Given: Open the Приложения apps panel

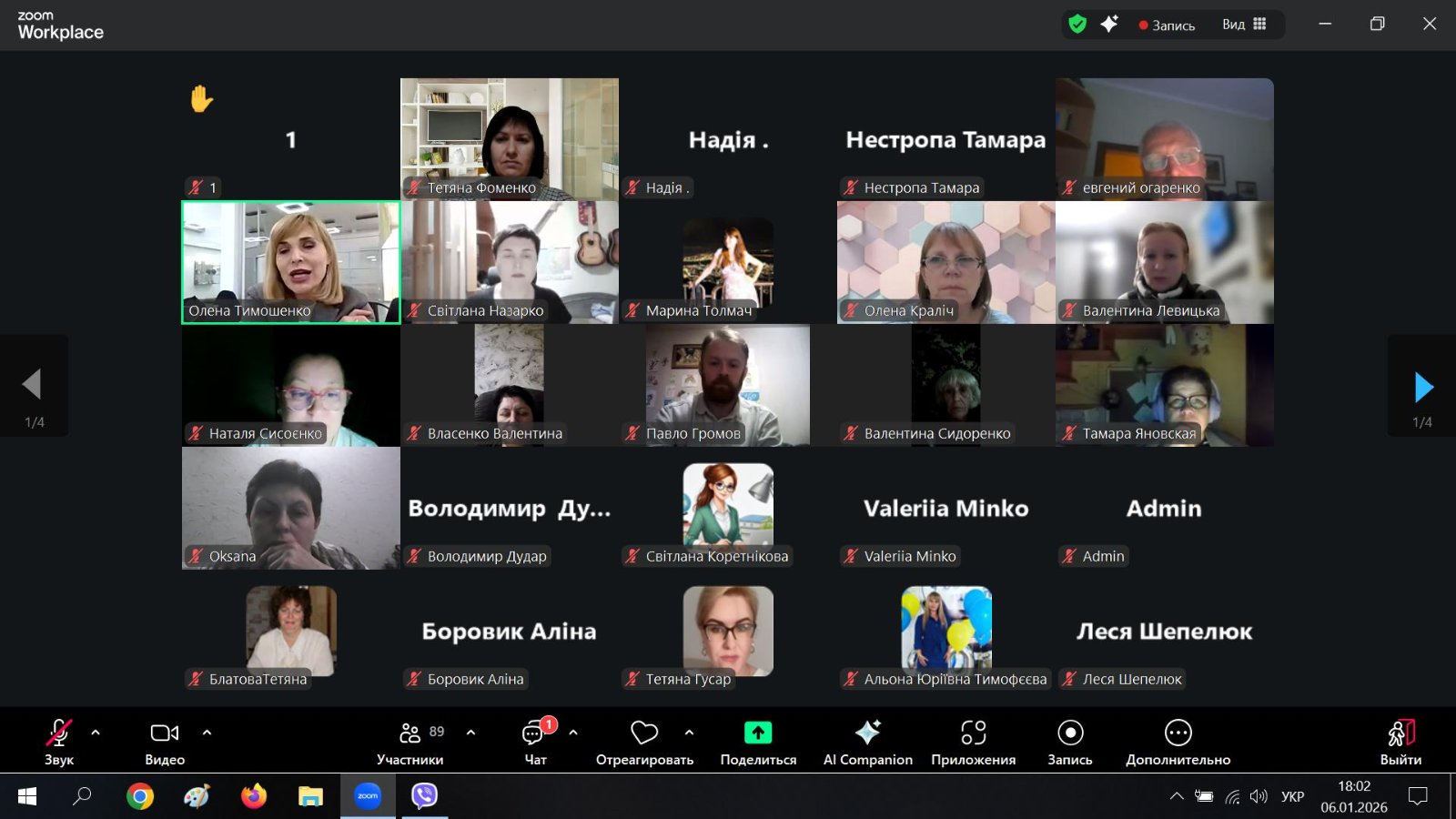Looking at the screenshot, I should (x=973, y=733).
